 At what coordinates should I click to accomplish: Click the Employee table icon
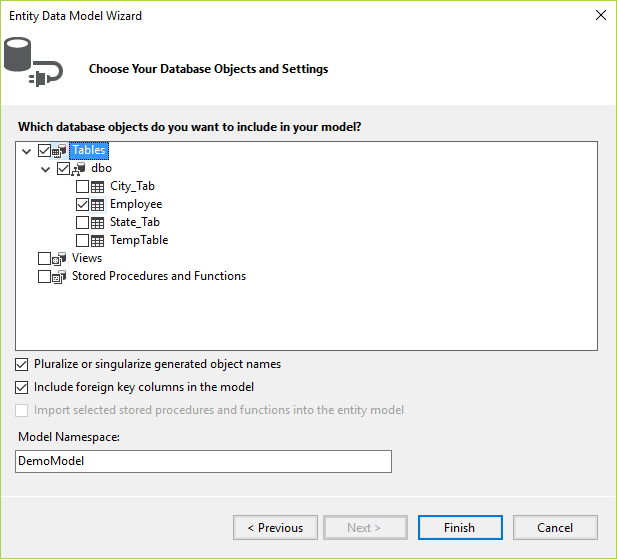point(97,205)
